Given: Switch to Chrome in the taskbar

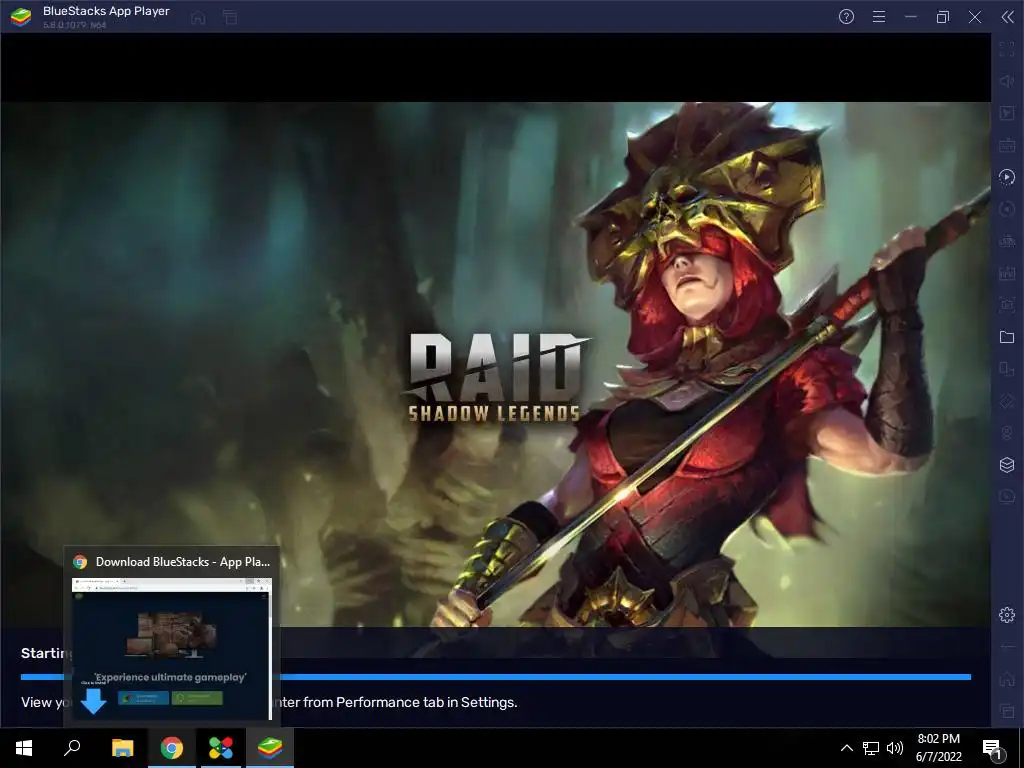Looking at the screenshot, I should tap(172, 748).
